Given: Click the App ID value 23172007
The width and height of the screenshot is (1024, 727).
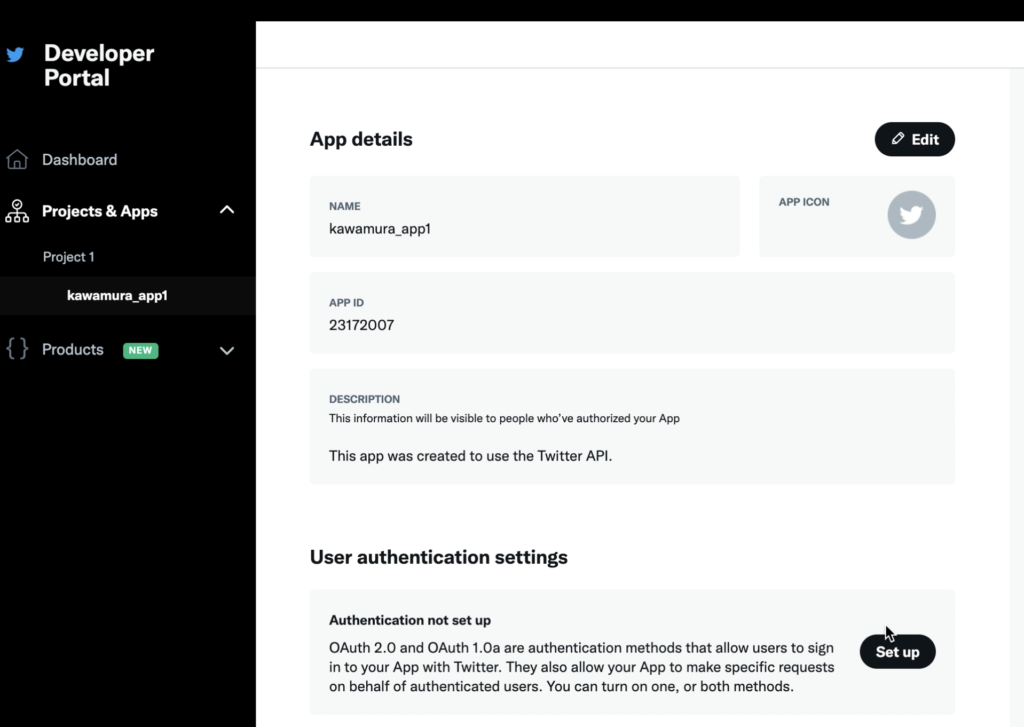Looking at the screenshot, I should point(361,325).
